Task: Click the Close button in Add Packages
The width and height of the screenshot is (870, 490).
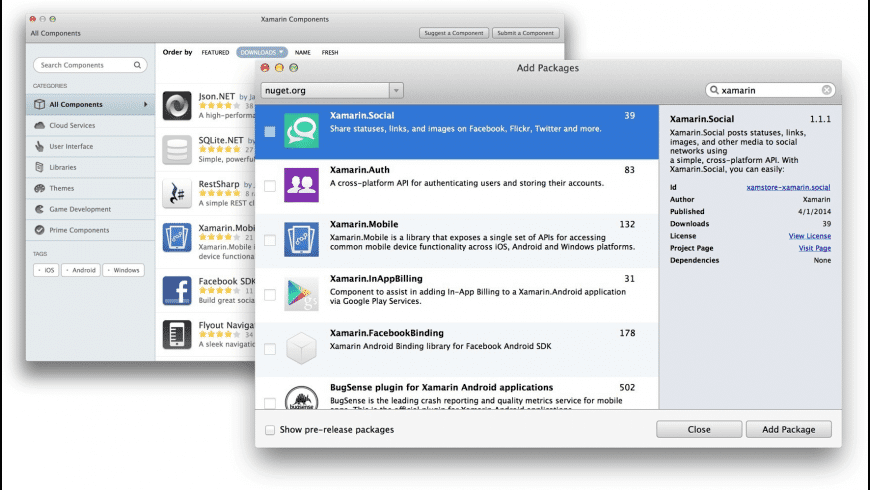Action: pyautogui.click(x=699, y=429)
